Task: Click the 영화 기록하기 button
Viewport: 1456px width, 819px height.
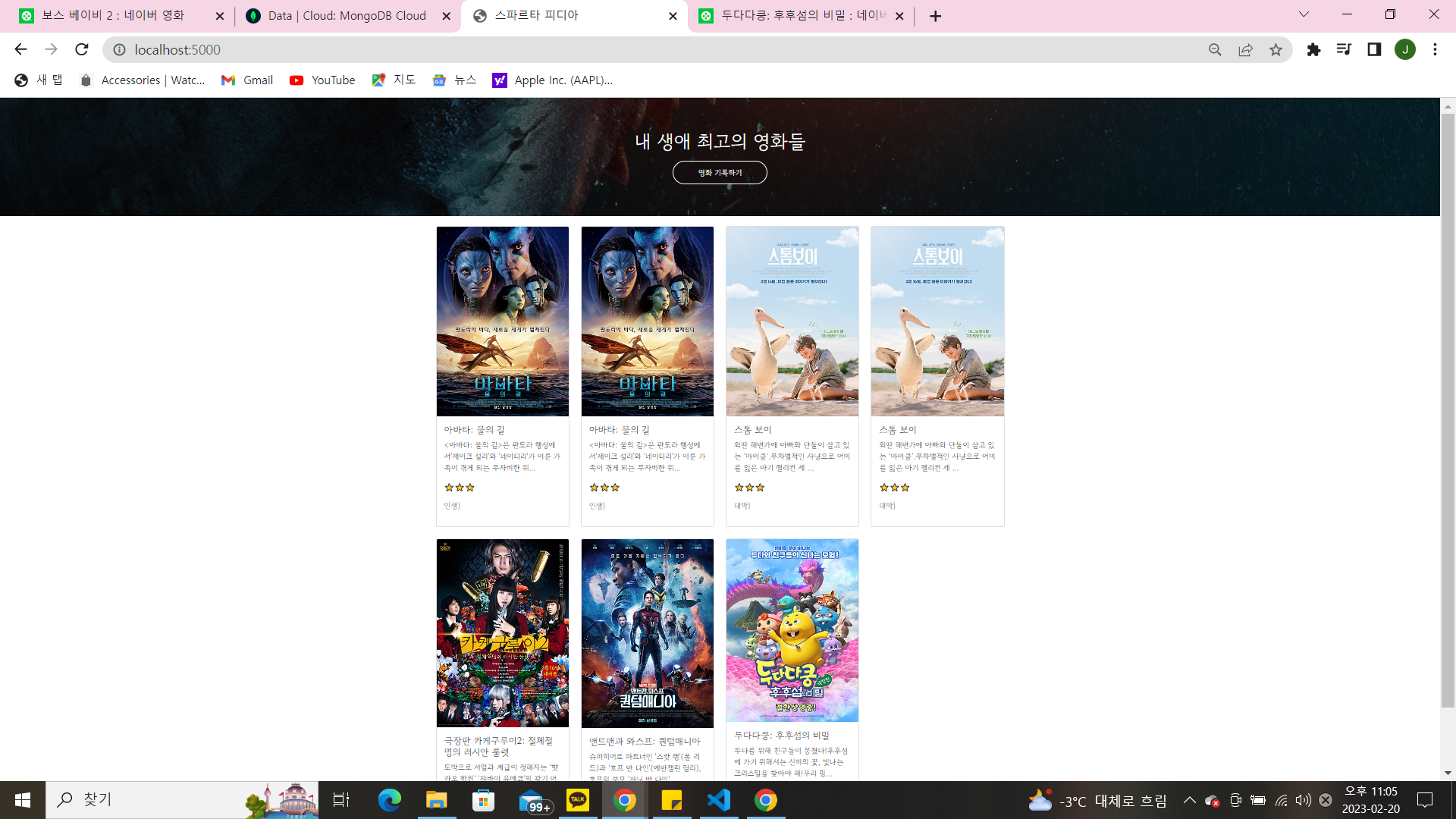Action: tap(720, 172)
